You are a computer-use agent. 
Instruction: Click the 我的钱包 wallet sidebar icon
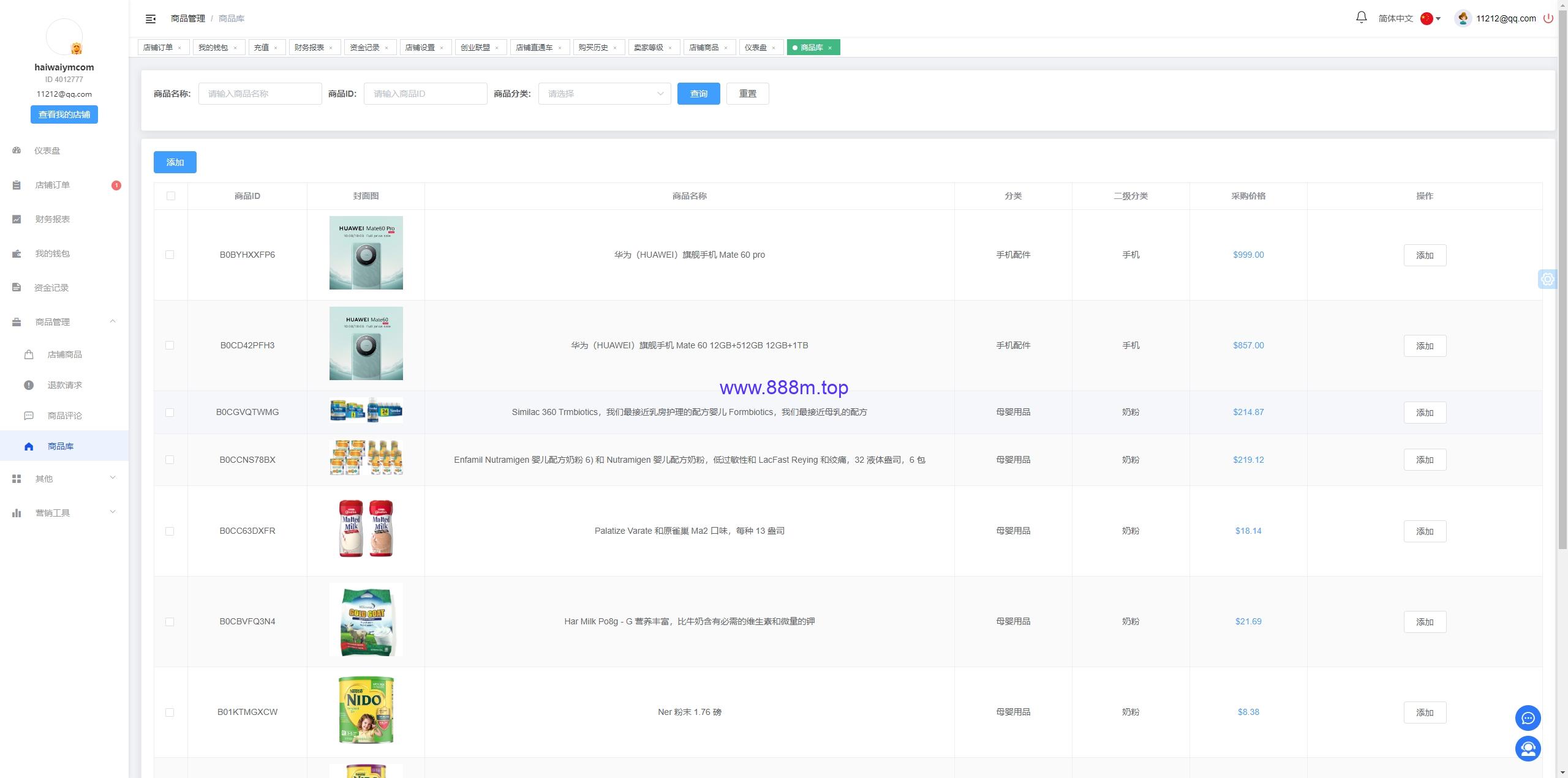click(17, 253)
